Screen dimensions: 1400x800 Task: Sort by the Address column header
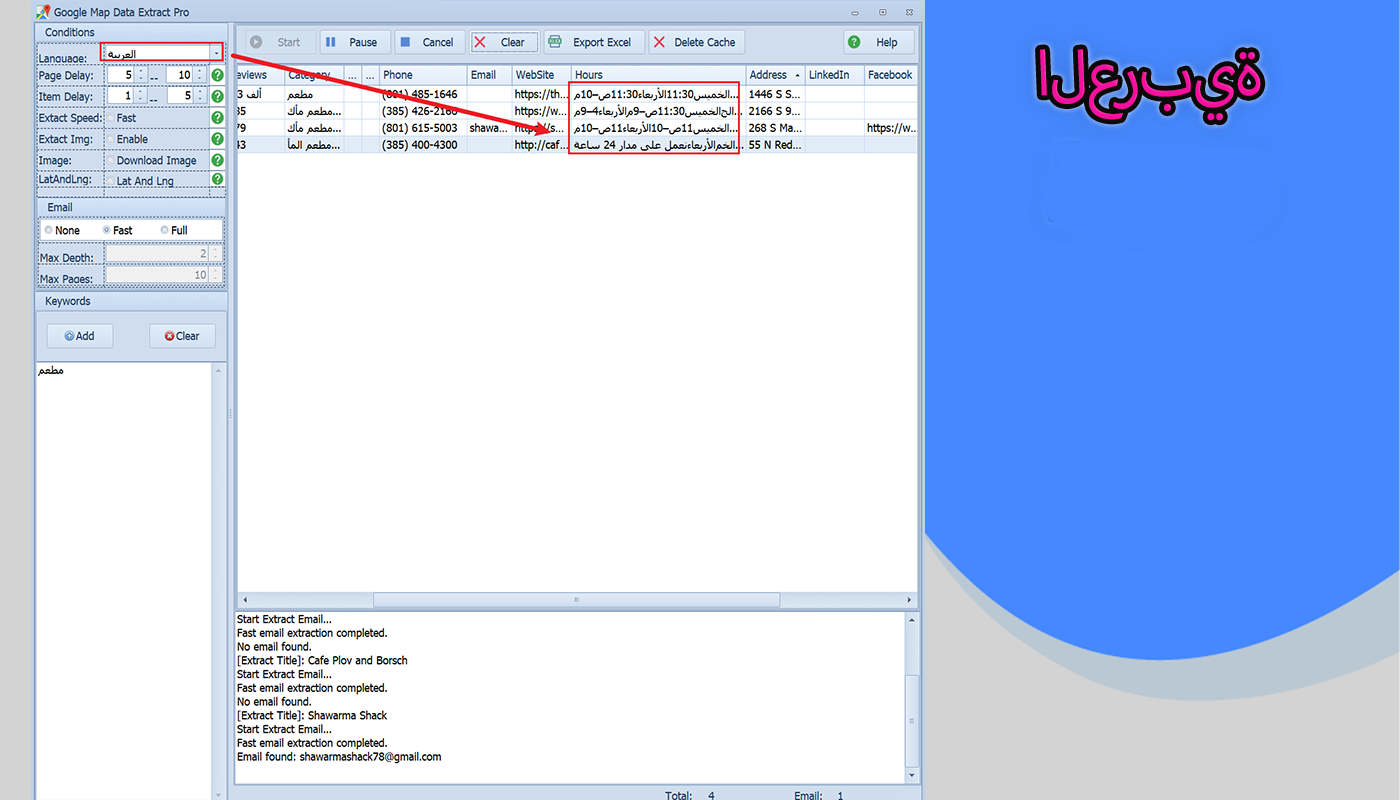tap(775, 75)
